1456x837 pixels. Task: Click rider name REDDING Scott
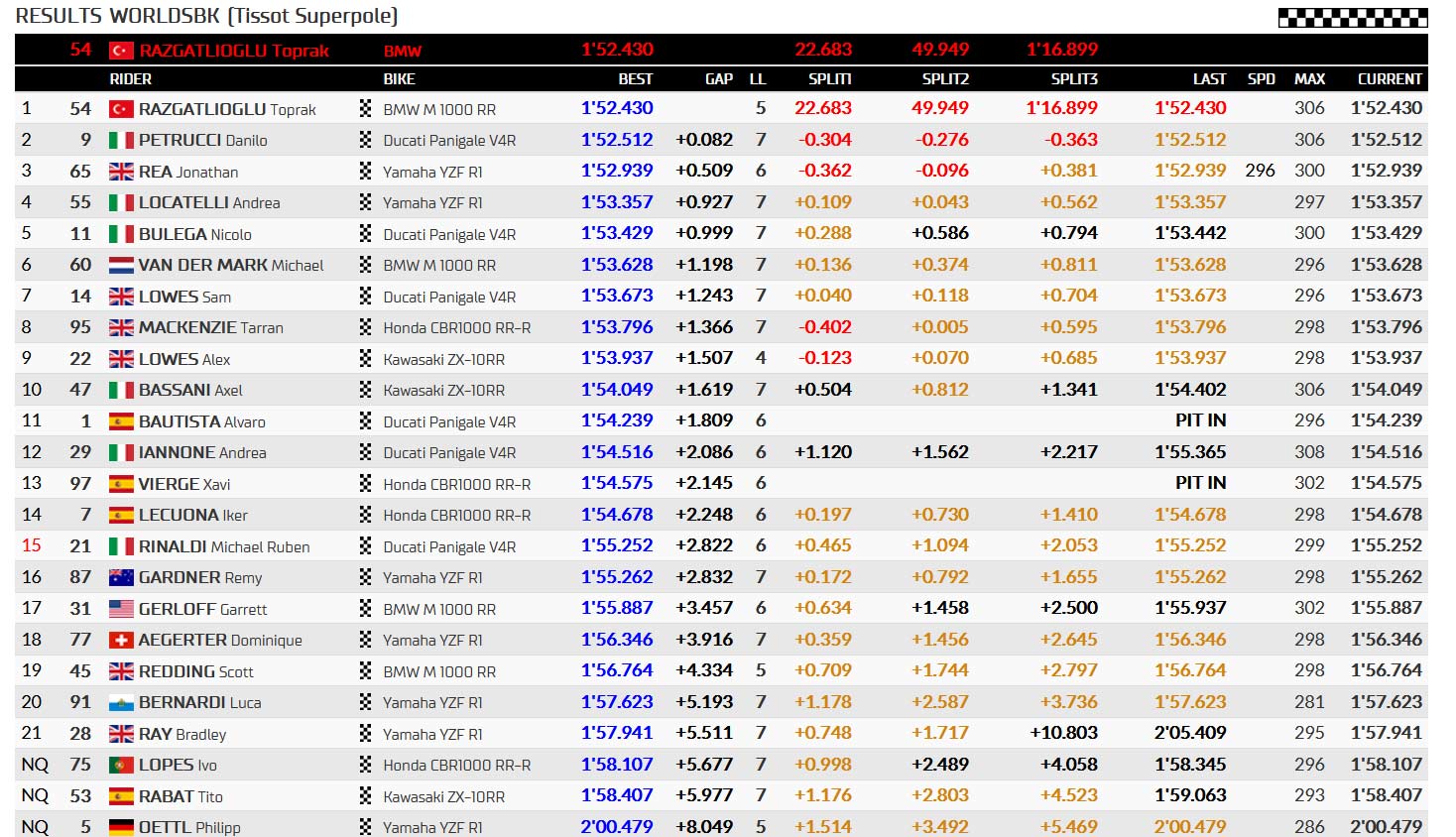196,671
